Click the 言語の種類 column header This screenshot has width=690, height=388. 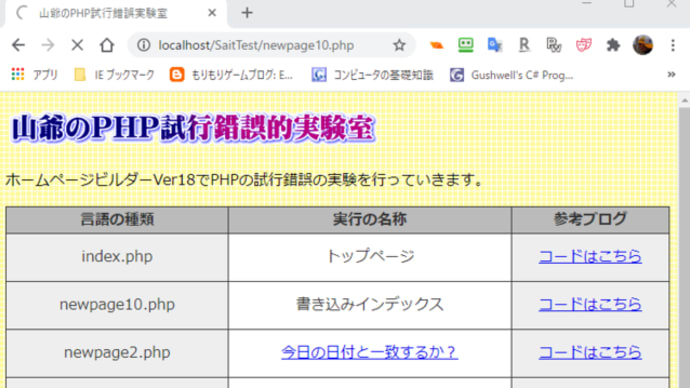[x=117, y=220]
